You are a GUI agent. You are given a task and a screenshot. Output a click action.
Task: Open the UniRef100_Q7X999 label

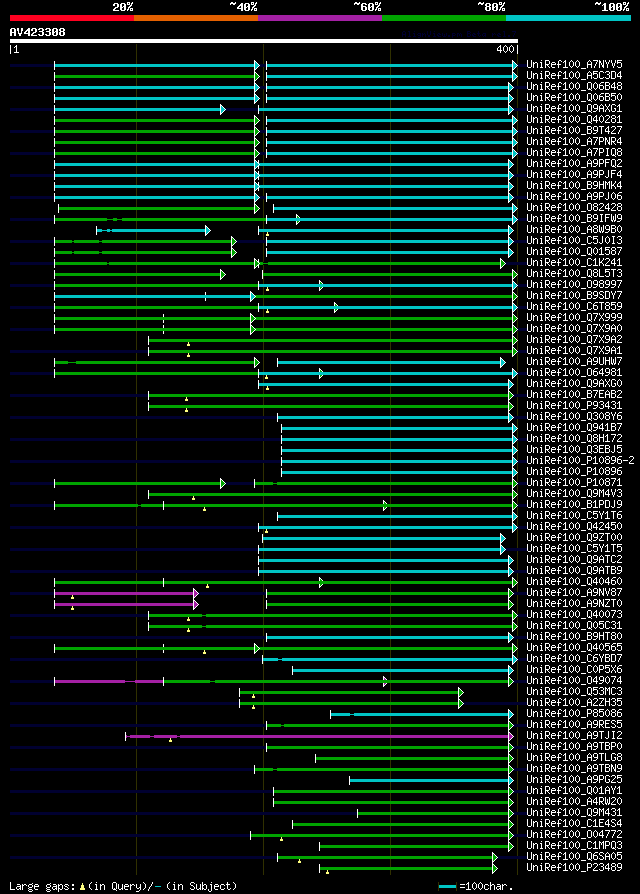pos(574,318)
